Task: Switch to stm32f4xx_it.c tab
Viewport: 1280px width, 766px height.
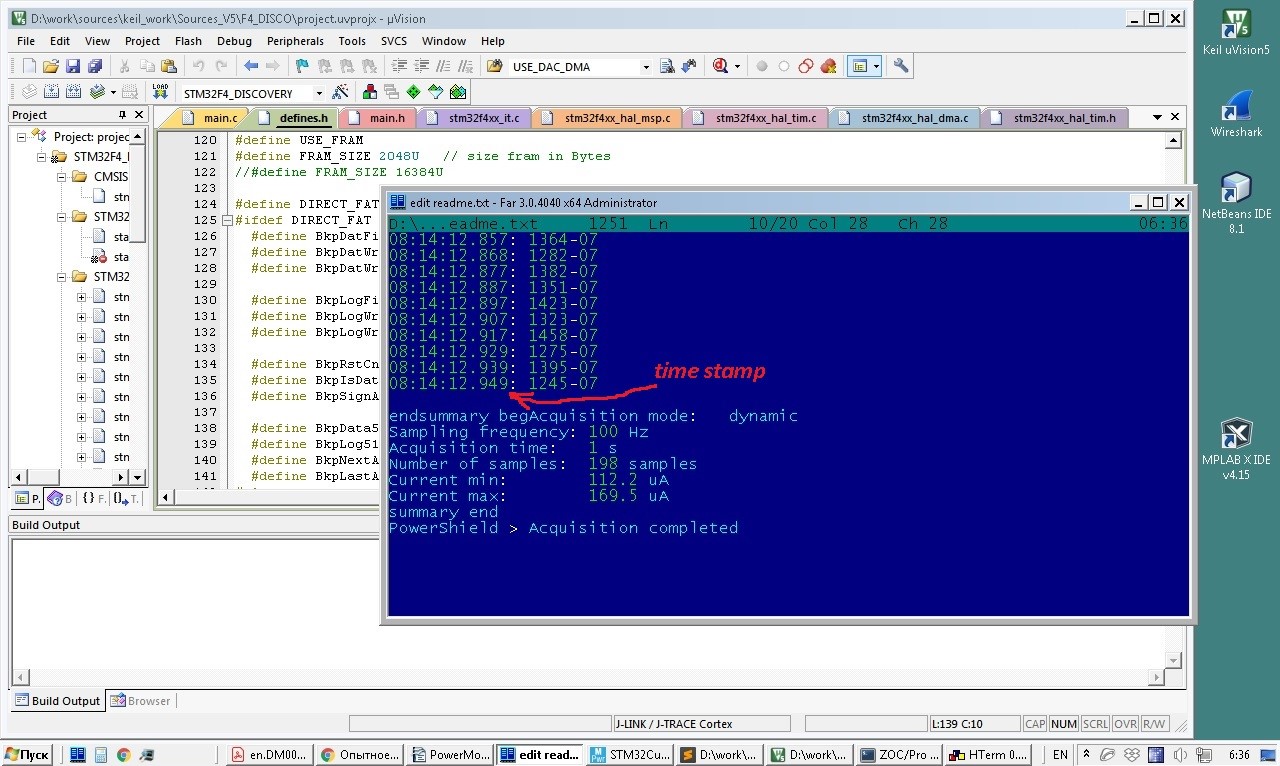Action: pos(477,118)
